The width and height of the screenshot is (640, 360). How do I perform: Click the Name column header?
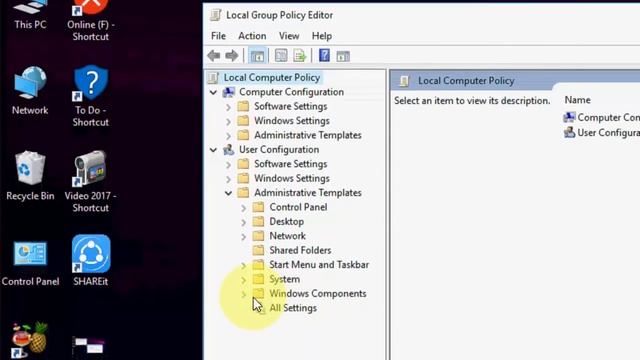(x=577, y=100)
